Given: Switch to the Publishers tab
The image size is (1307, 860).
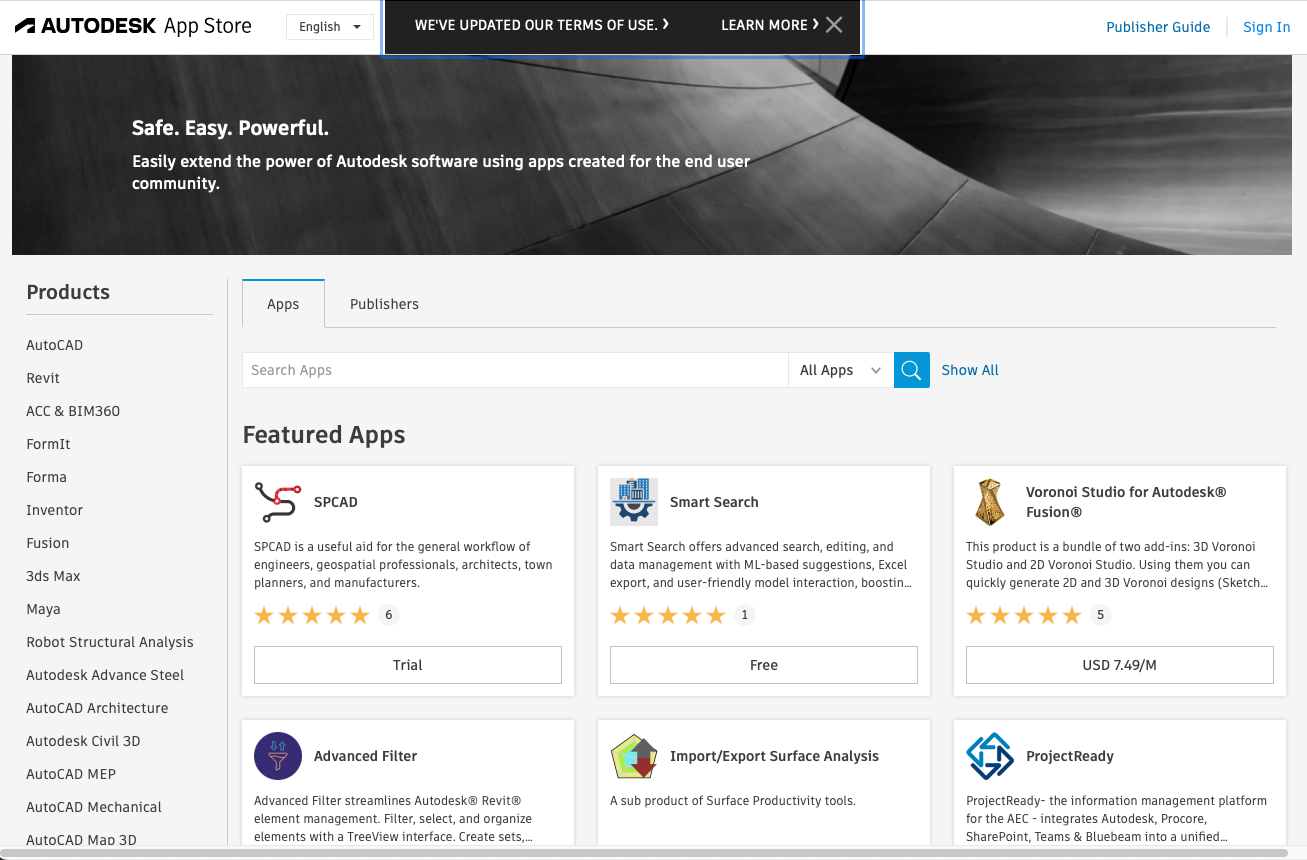Looking at the screenshot, I should [384, 304].
